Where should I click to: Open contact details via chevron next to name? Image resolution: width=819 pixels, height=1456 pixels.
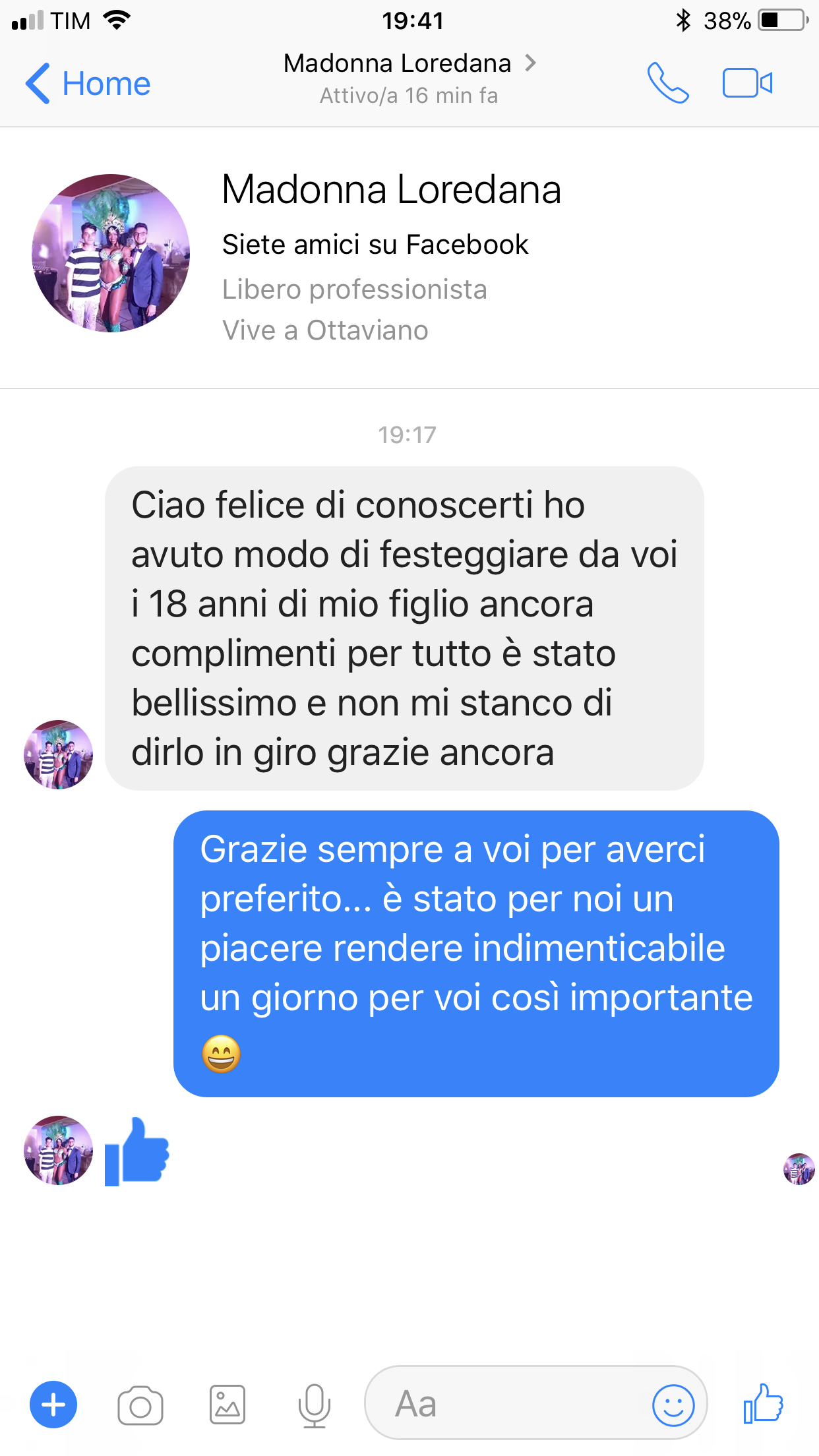click(530, 63)
